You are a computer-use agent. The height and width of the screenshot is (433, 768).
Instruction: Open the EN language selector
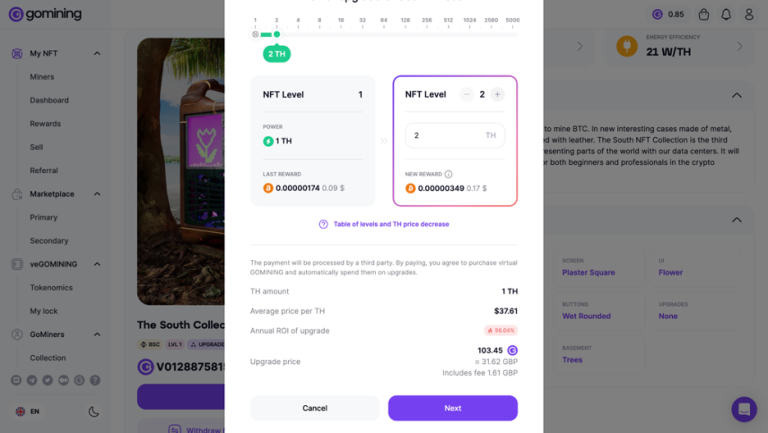click(28, 411)
